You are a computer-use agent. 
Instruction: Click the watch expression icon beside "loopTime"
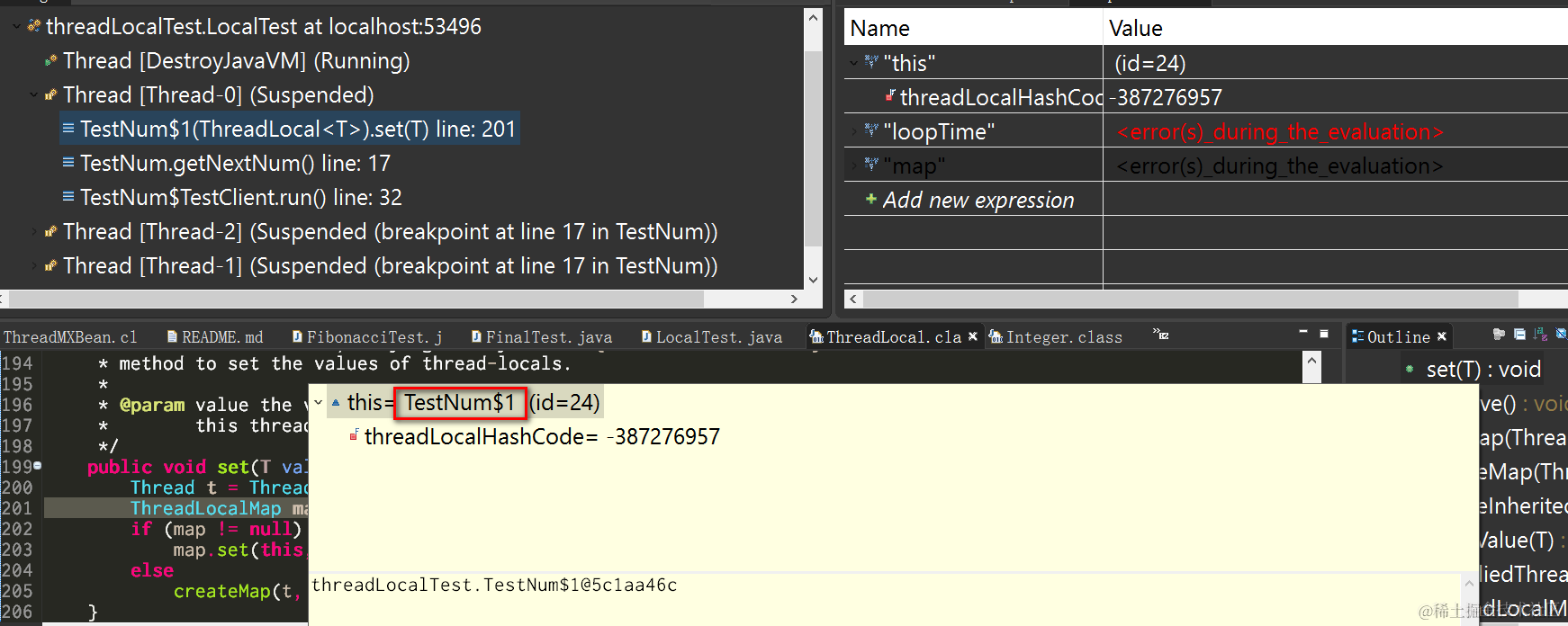click(x=871, y=130)
